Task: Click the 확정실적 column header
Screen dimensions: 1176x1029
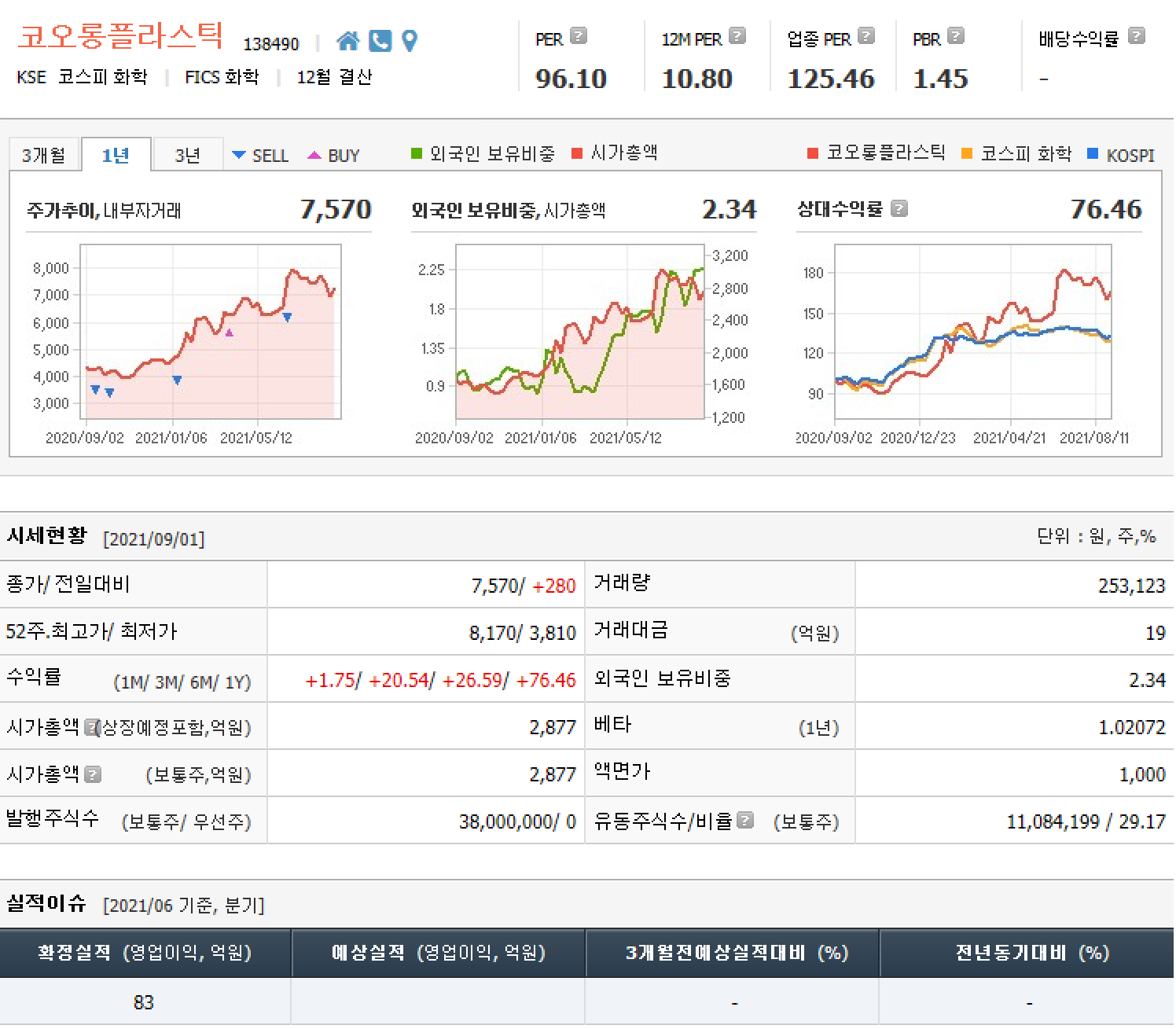Action: click(x=145, y=953)
